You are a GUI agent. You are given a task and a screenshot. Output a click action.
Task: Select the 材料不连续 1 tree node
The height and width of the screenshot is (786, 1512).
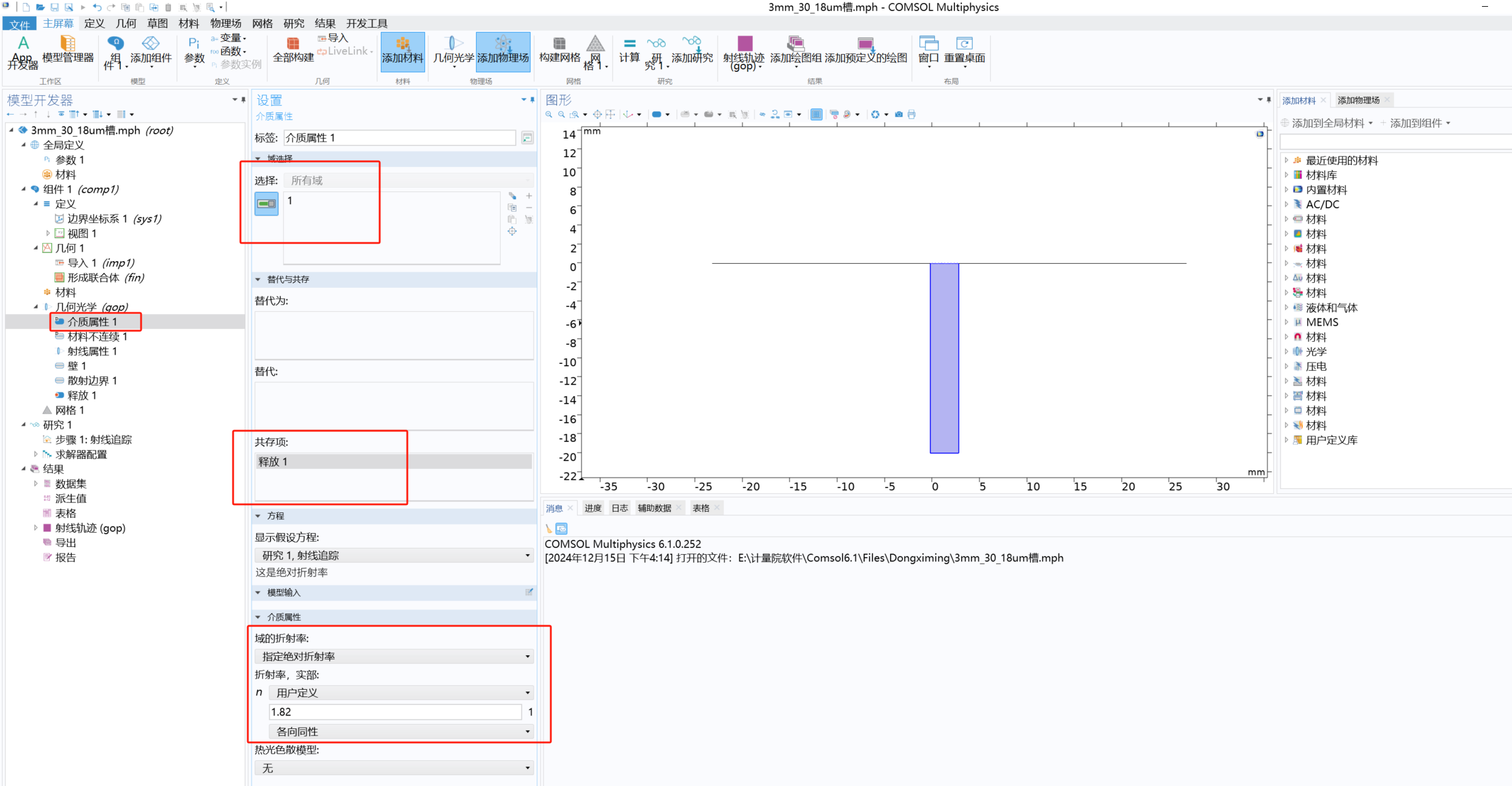pyautogui.click(x=97, y=336)
